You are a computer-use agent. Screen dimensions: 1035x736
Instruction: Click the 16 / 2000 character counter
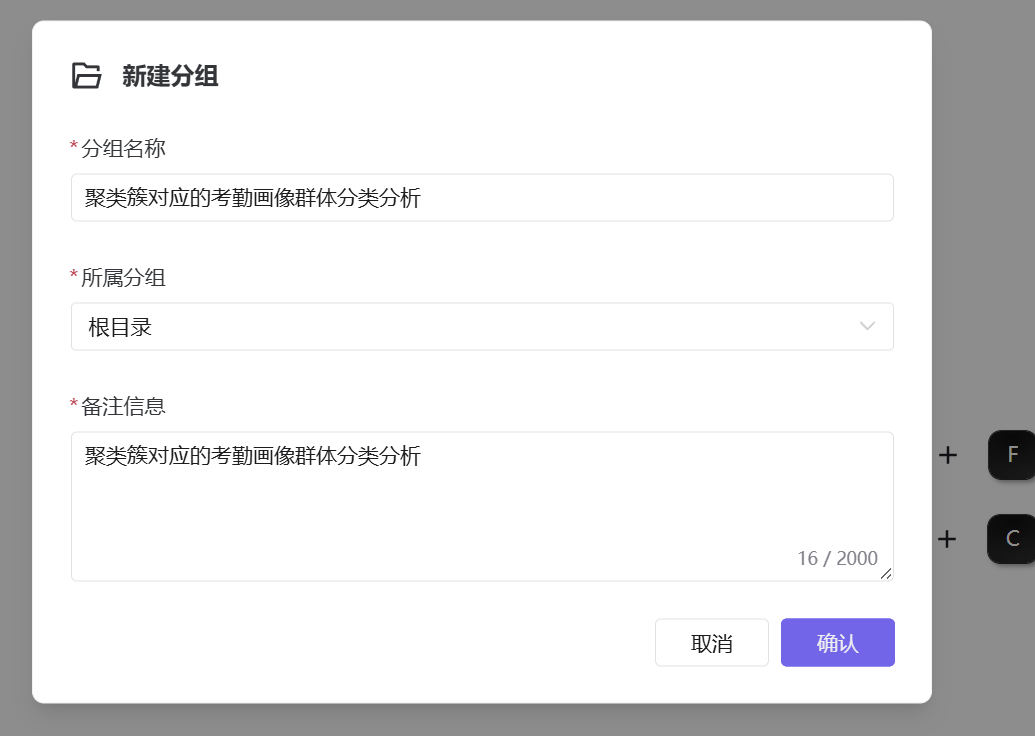tap(837, 558)
